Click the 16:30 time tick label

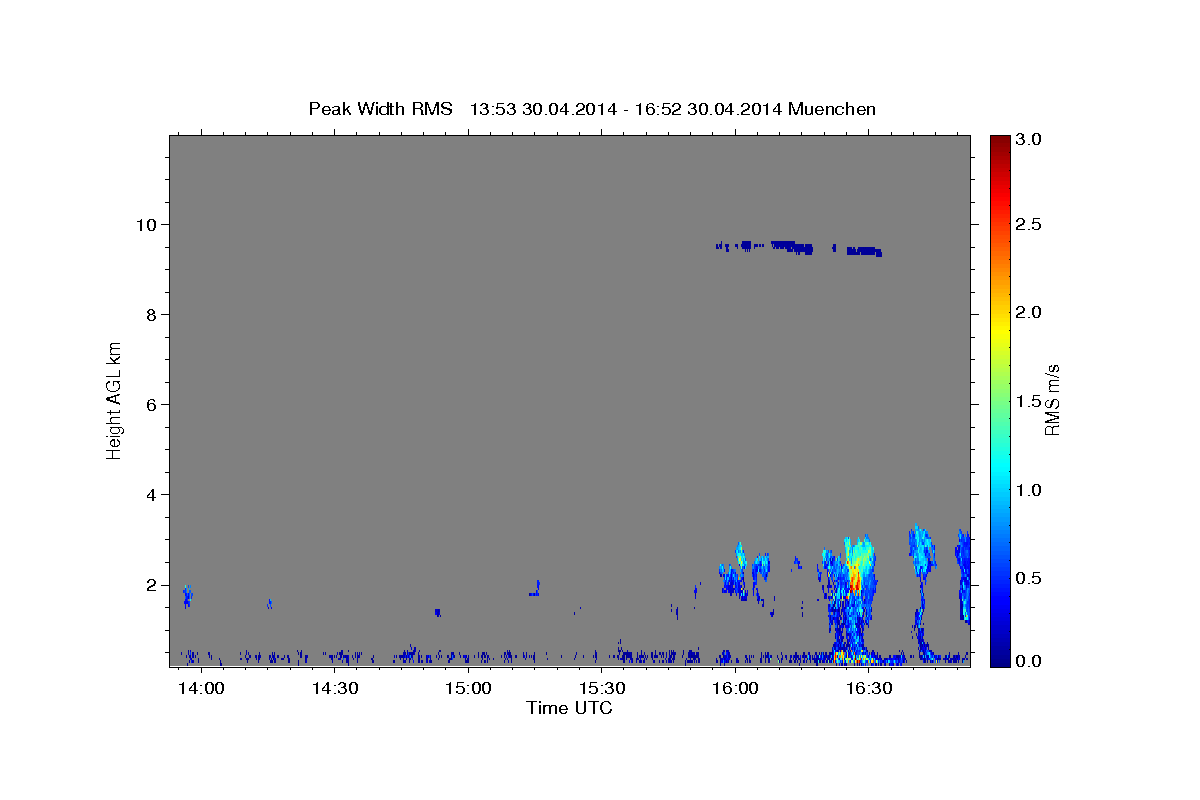[x=869, y=689]
